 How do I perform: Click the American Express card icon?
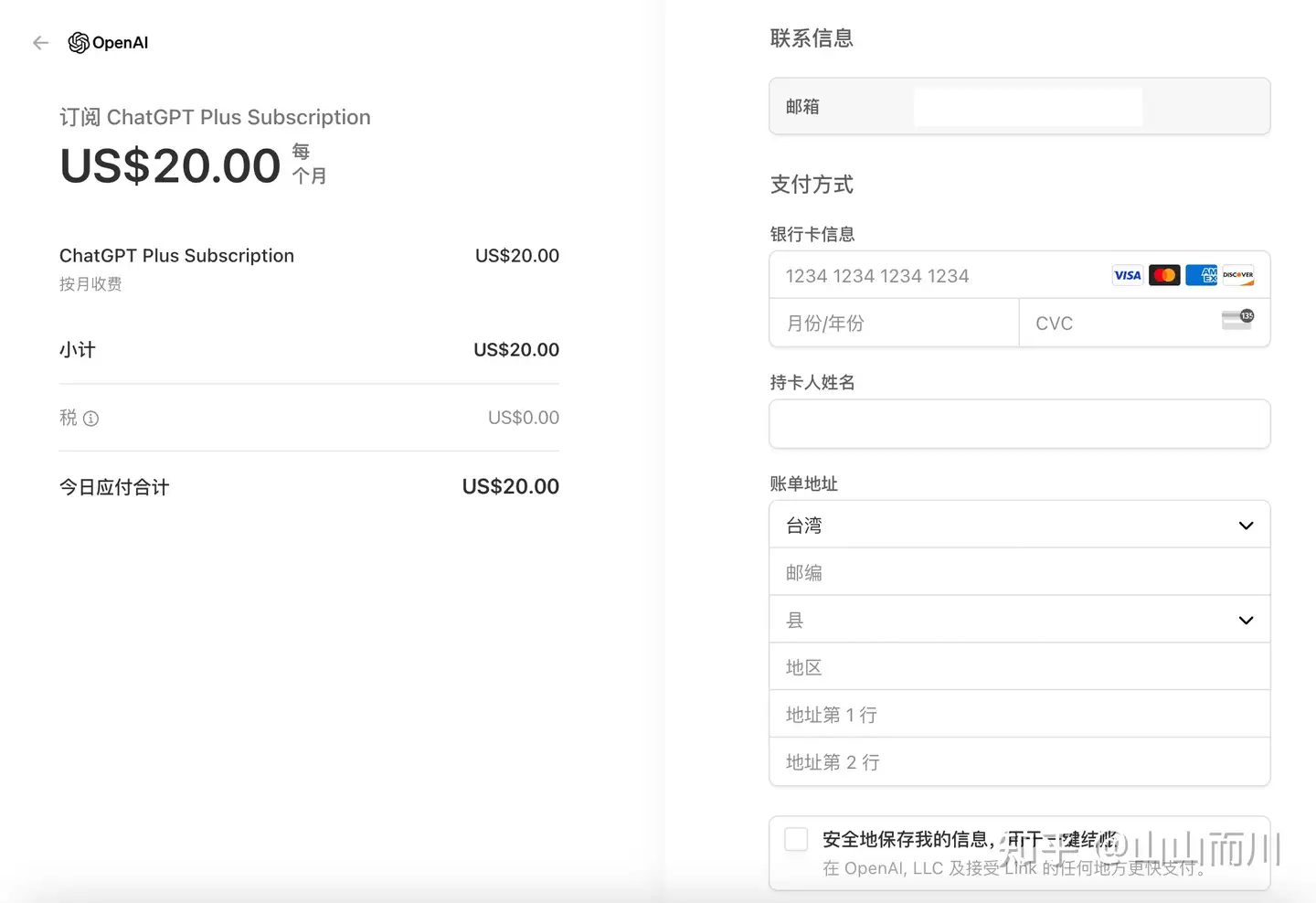pyautogui.click(x=1202, y=275)
